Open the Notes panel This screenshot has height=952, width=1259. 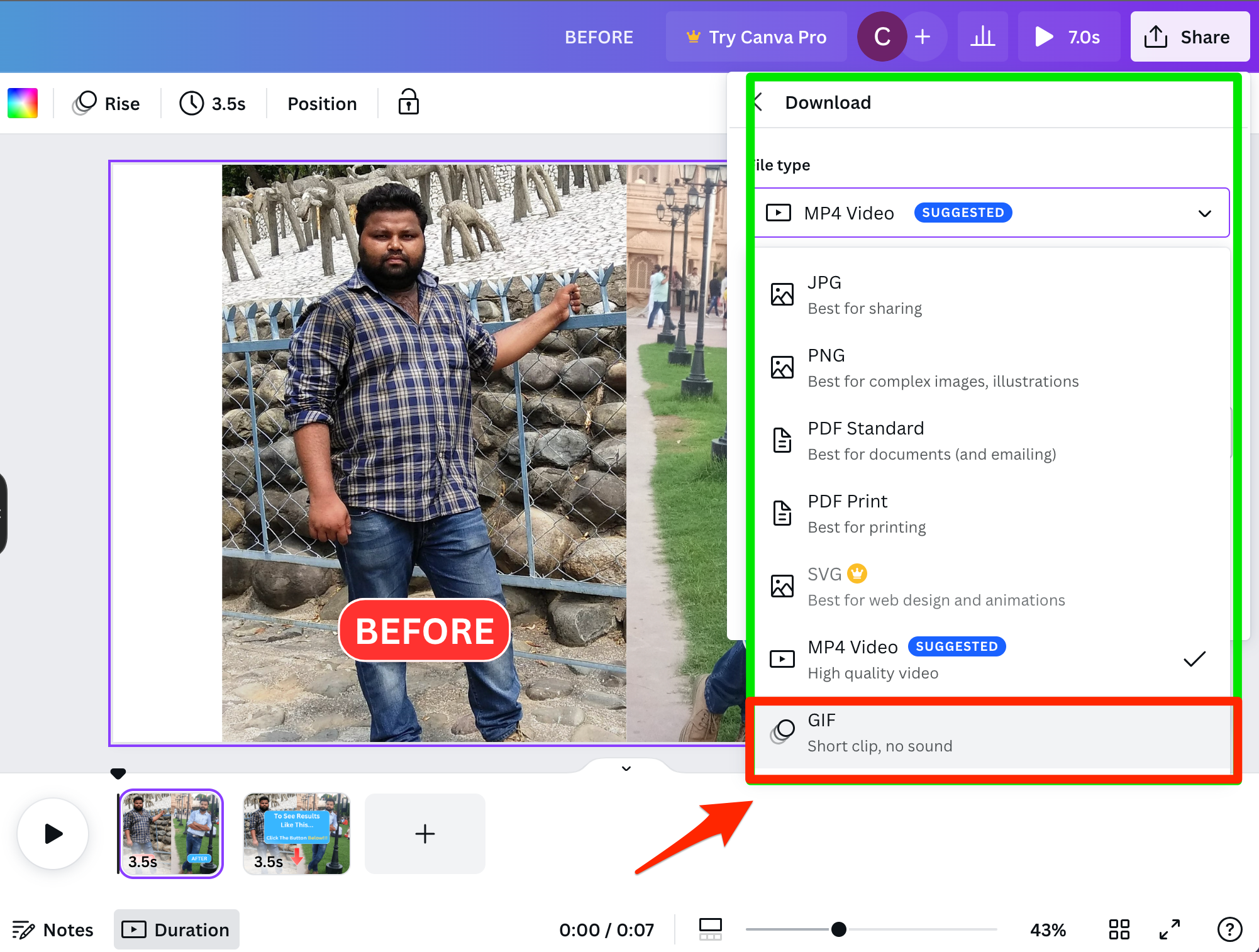click(x=53, y=929)
